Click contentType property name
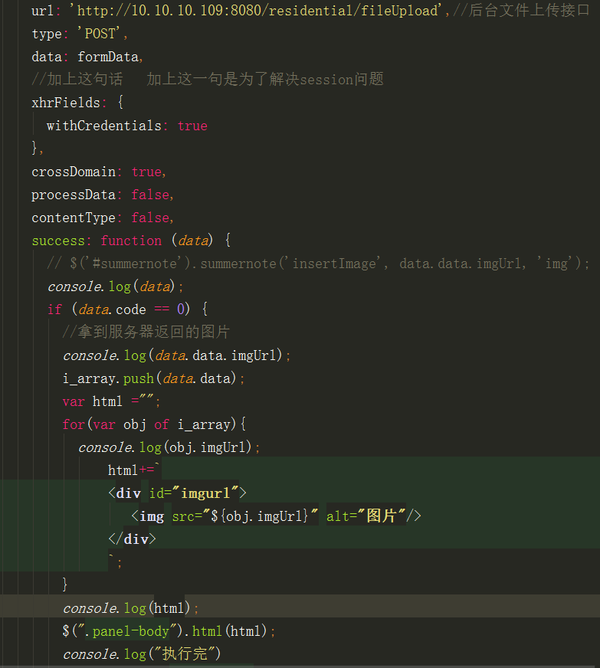The height and width of the screenshot is (668, 600). 73,217
